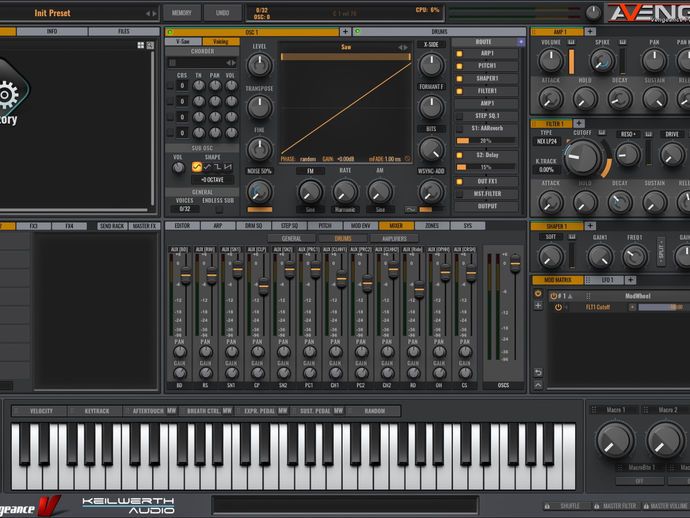Click the collapse chevron icon in Mod Matrix
690x518 pixels.
point(538,385)
